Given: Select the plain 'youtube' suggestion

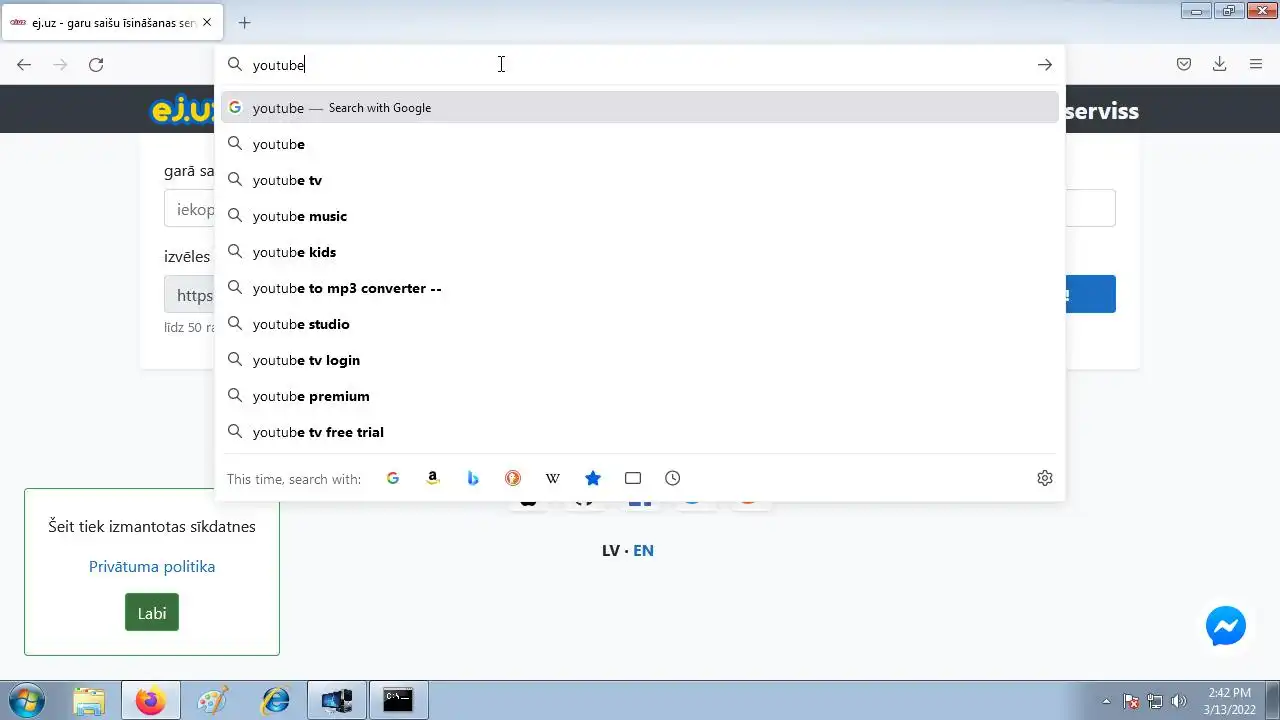Looking at the screenshot, I should click(x=640, y=144).
